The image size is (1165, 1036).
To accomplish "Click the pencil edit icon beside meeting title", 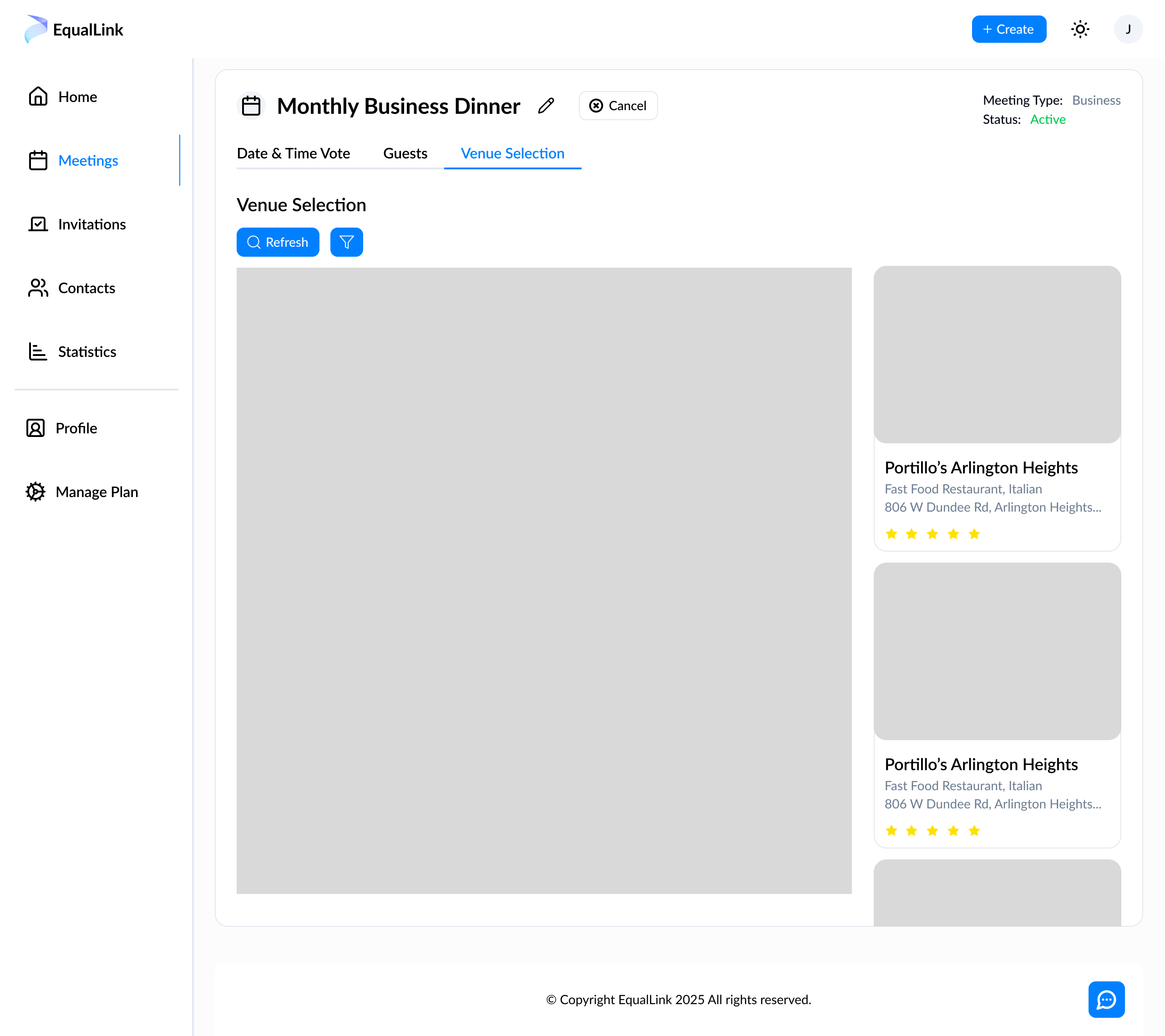I will 546,106.
